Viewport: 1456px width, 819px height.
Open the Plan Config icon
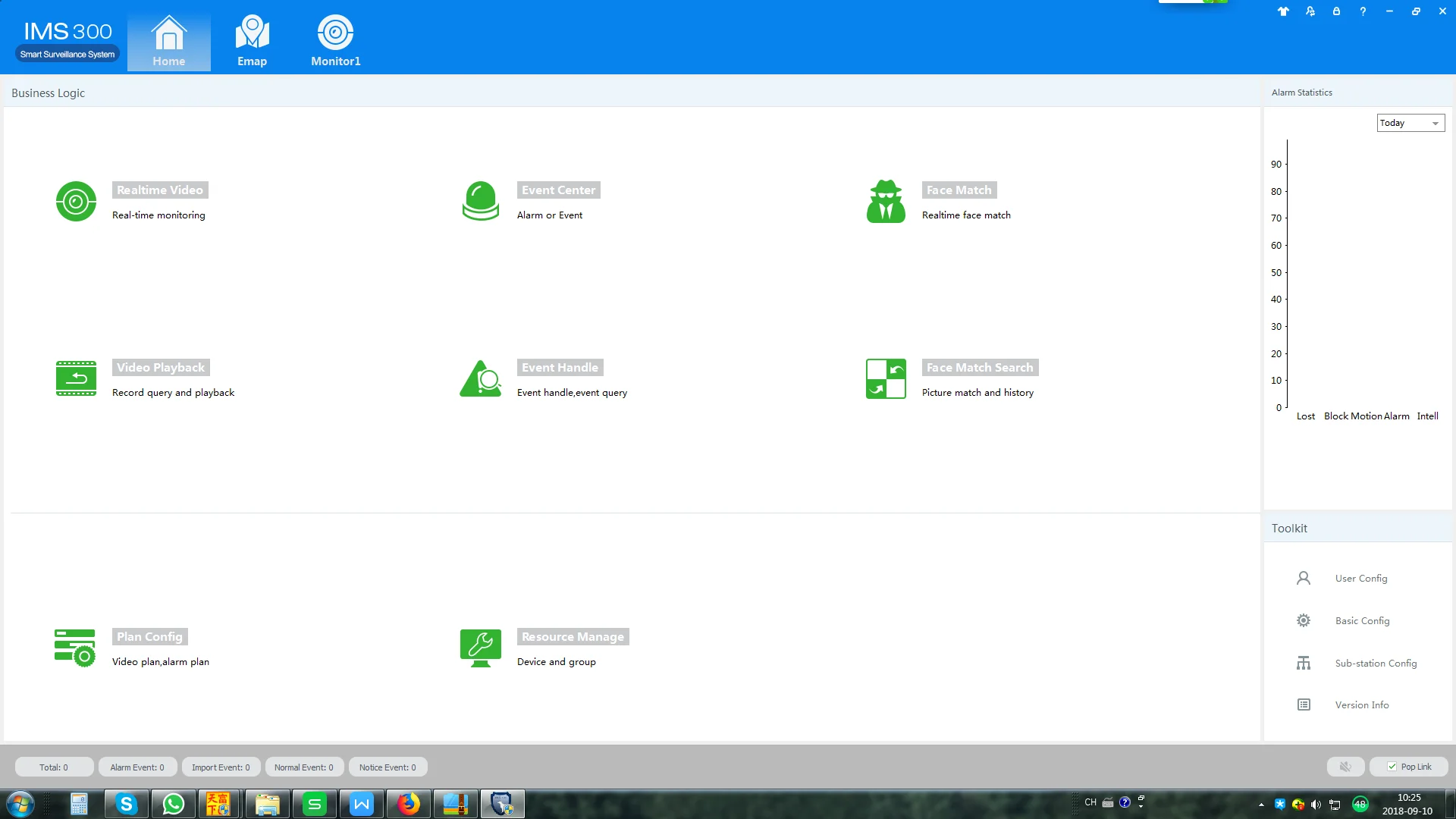click(74, 648)
